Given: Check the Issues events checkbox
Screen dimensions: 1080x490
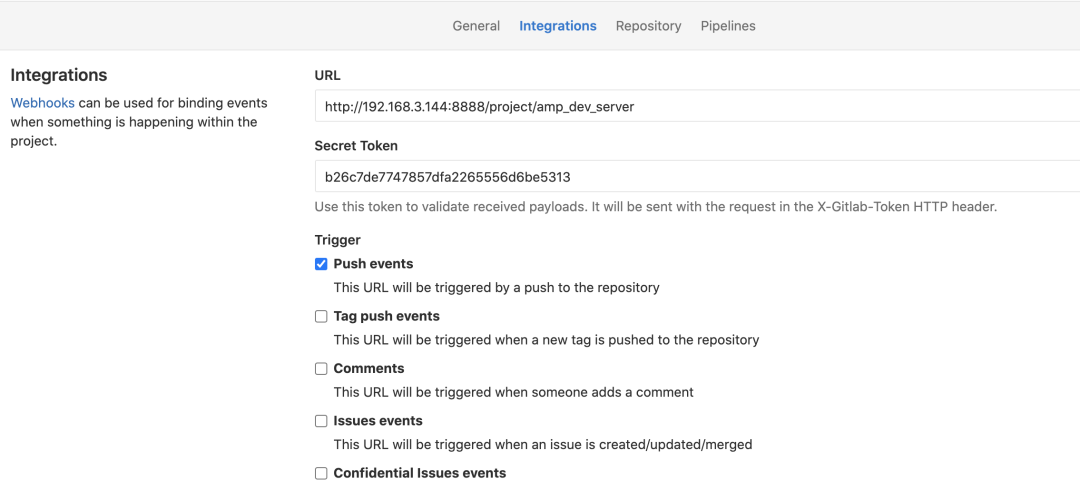Looking at the screenshot, I should coord(321,421).
